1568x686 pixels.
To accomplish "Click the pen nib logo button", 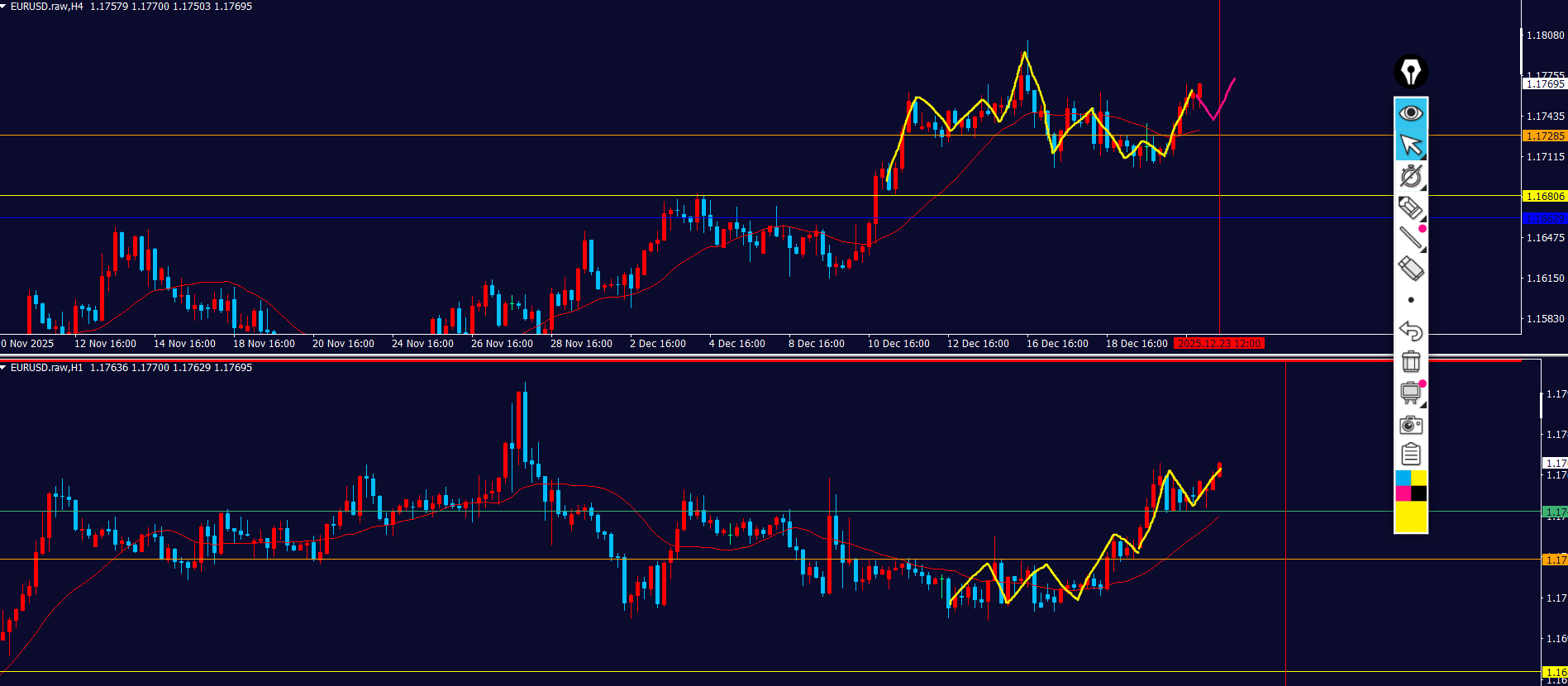I will coord(1410,72).
